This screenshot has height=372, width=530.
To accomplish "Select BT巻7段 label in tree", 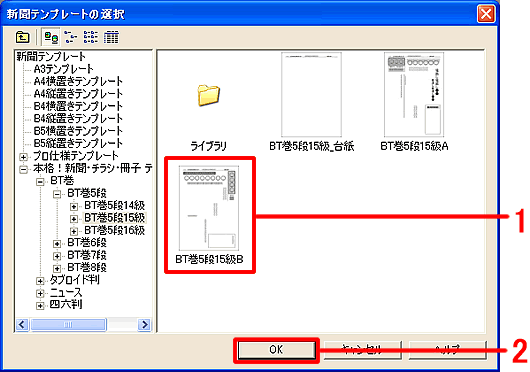I will [x=87, y=255].
